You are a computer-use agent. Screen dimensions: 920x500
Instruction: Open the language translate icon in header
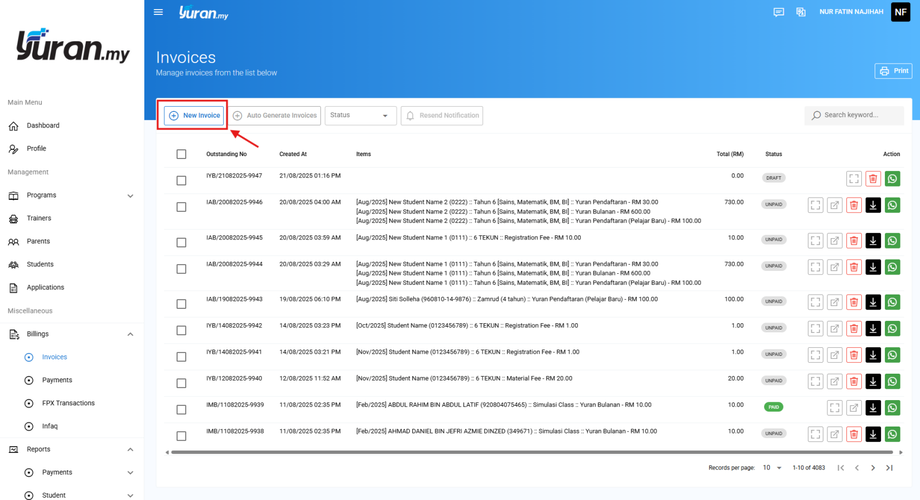coord(801,12)
